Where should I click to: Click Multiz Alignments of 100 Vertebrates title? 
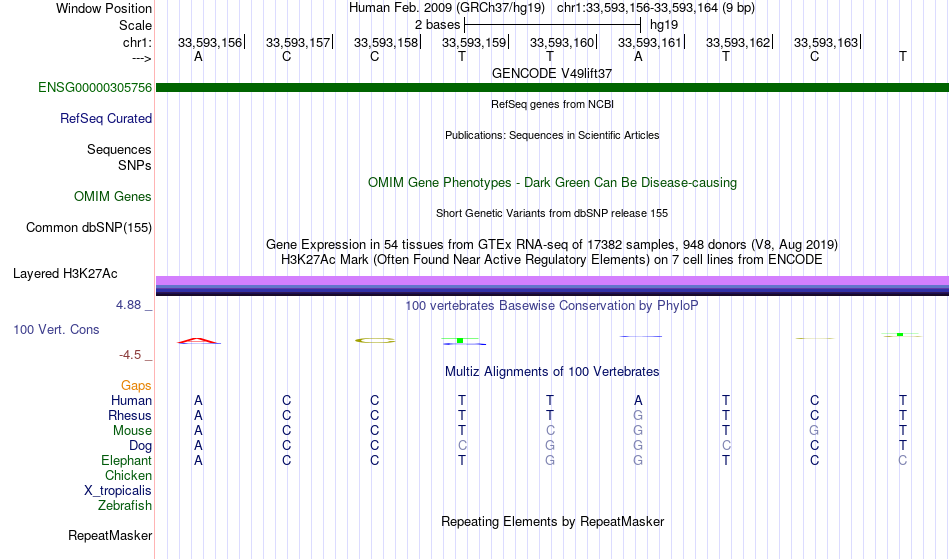click(552, 371)
